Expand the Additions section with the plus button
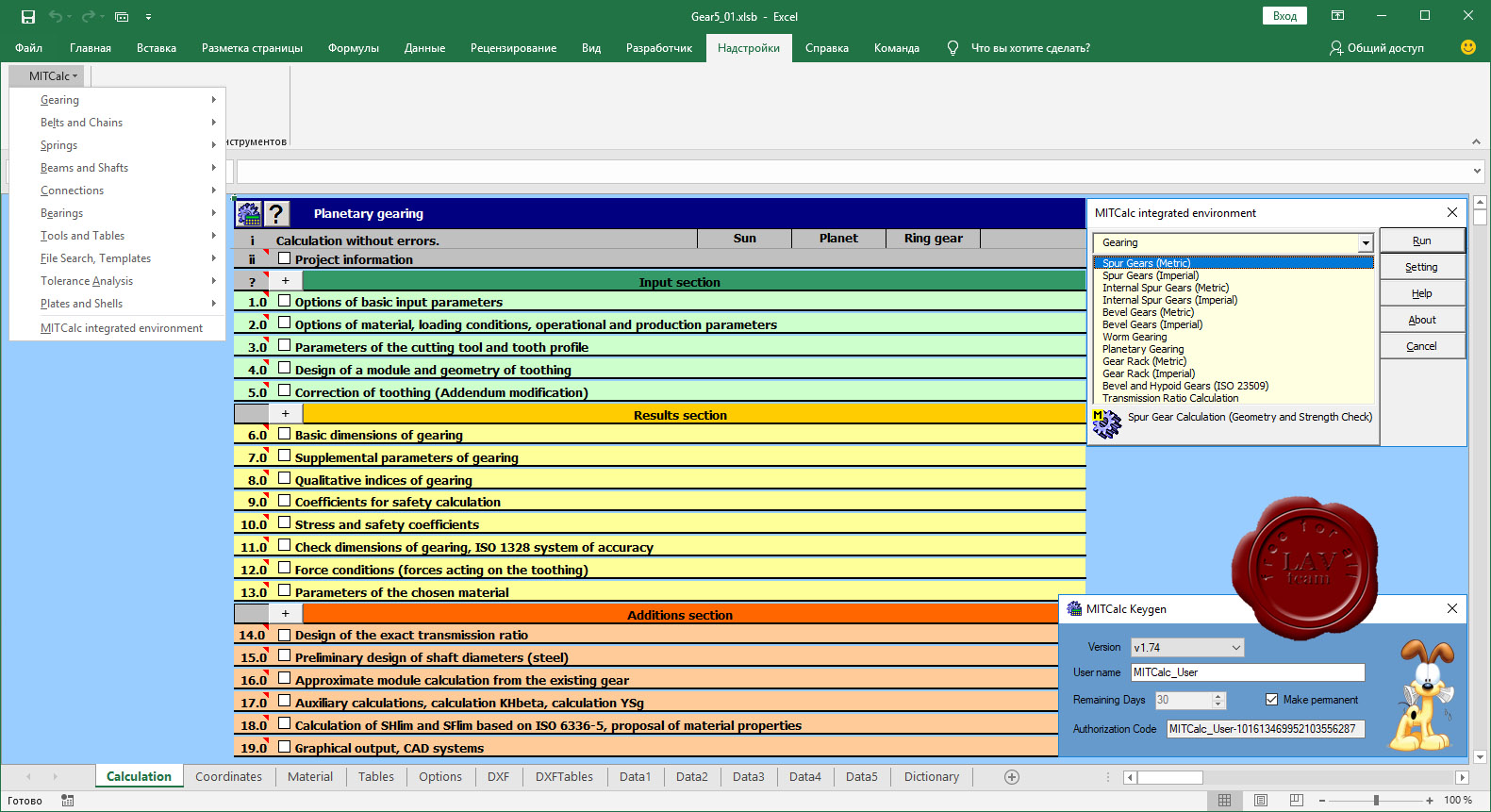The width and height of the screenshot is (1491, 812). (285, 614)
